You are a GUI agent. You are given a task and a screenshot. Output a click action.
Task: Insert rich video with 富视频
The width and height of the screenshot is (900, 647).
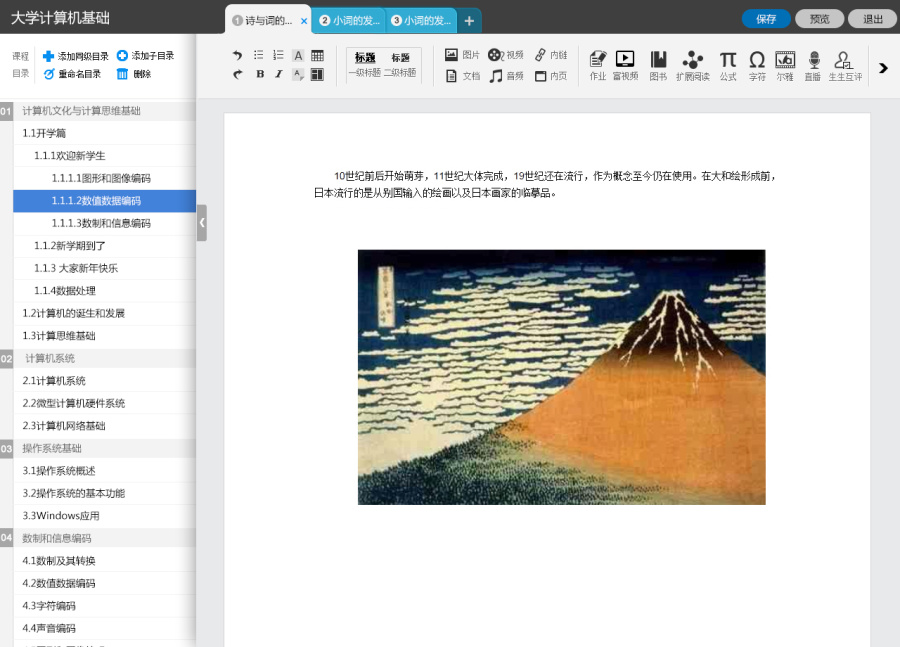pyautogui.click(x=625, y=65)
